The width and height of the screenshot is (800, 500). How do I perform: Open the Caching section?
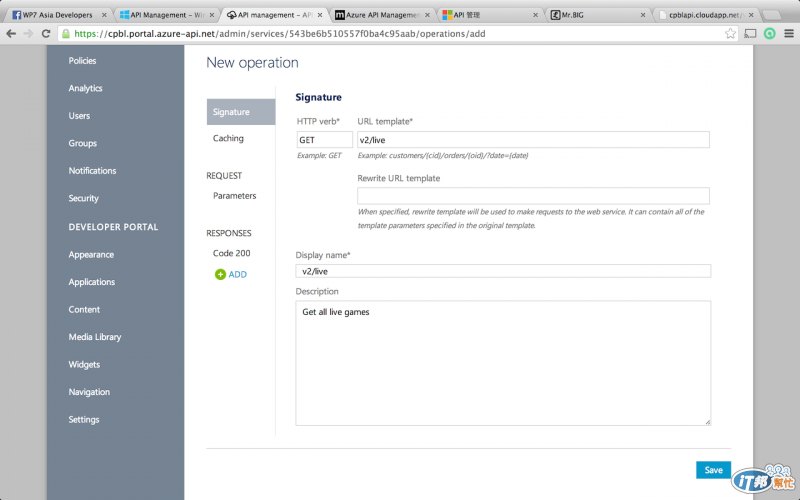point(228,138)
